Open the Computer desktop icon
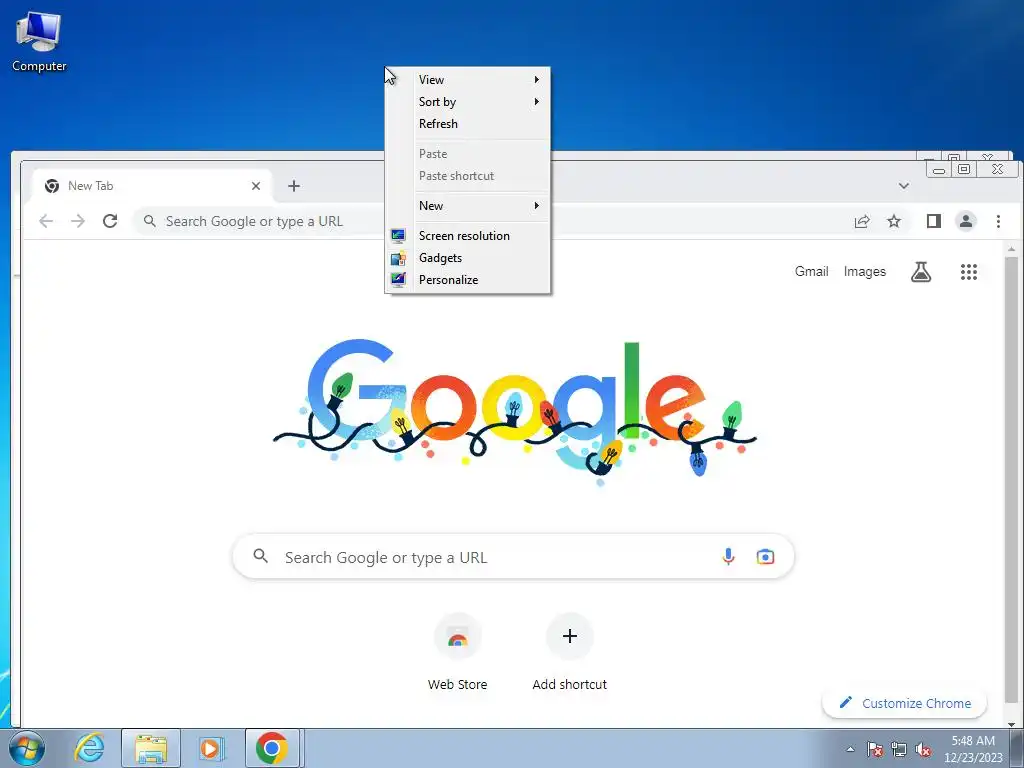This screenshot has height=768, width=1024. (39, 41)
